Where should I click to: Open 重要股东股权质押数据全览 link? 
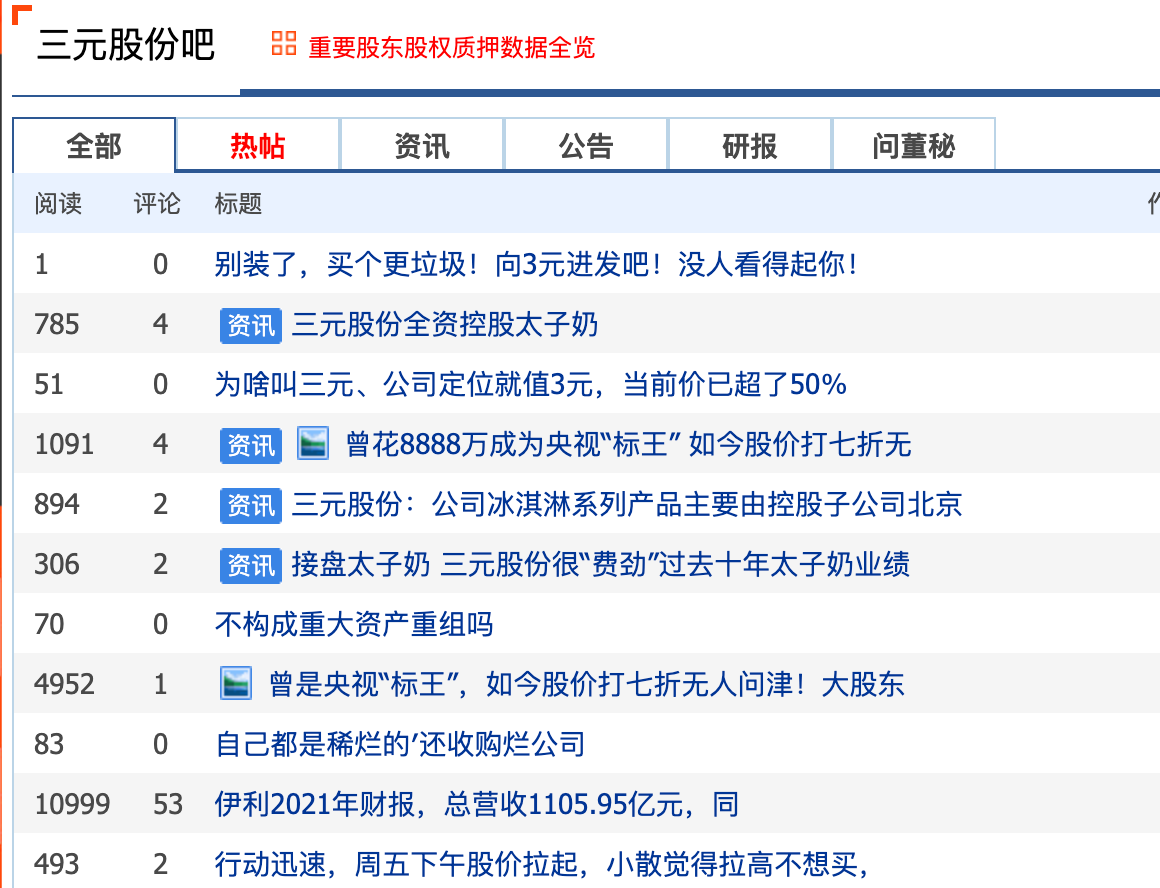tap(450, 47)
